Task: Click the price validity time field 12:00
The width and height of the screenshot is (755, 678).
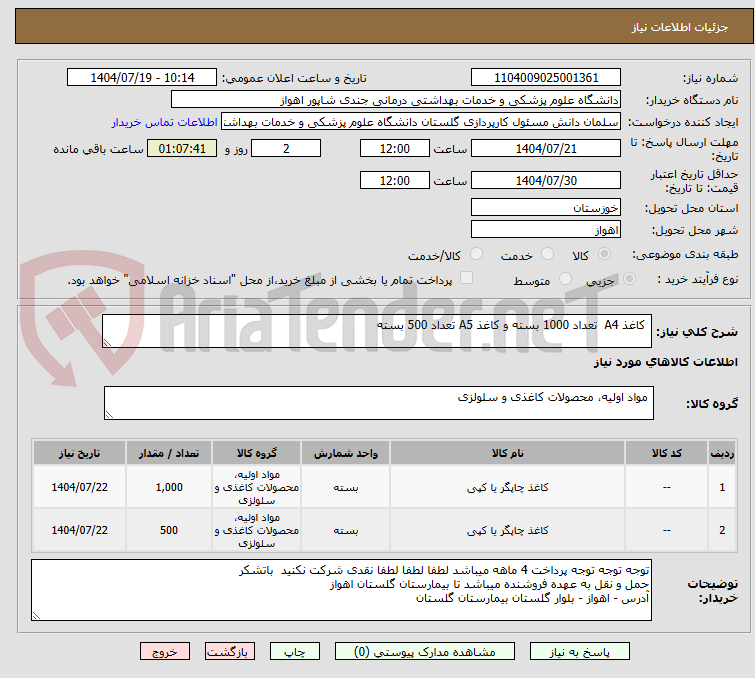Action: [394, 181]
